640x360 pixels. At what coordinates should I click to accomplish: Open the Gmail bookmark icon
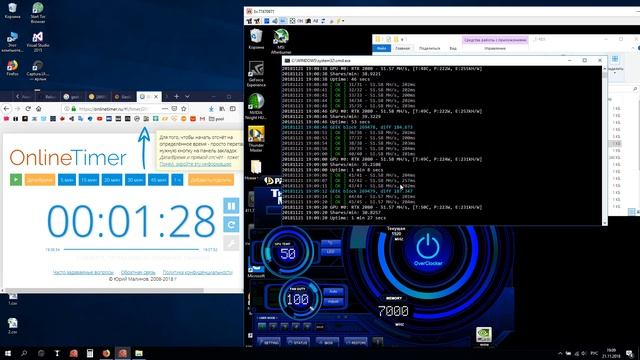point(202,119)
